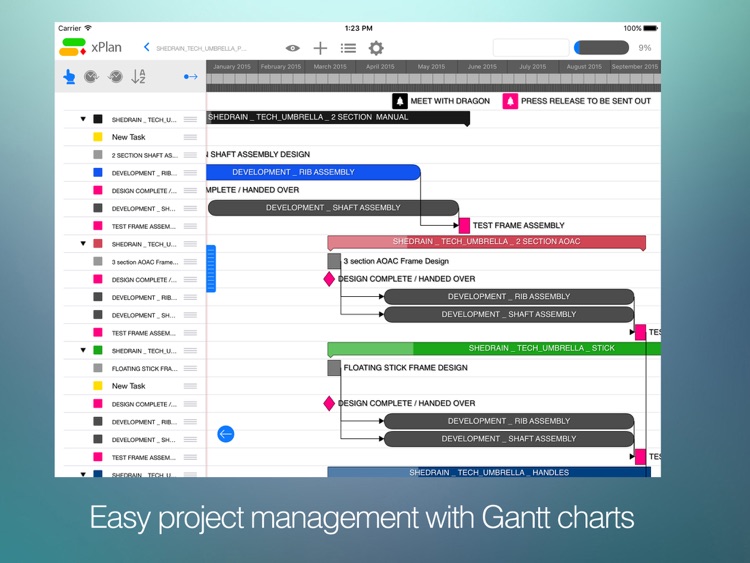
Task: Open settings gear icon
Action: tap(376, 48)
